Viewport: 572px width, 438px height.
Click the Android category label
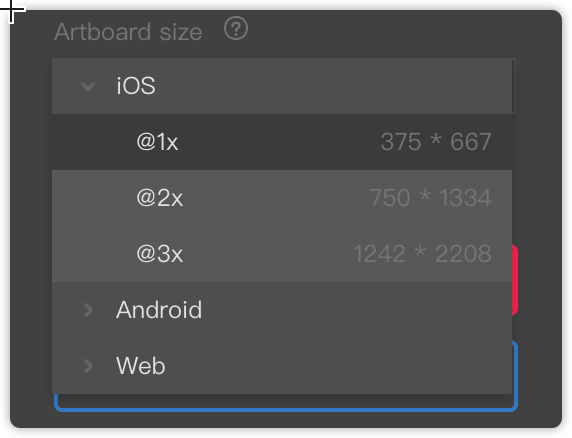pos(159,310)
